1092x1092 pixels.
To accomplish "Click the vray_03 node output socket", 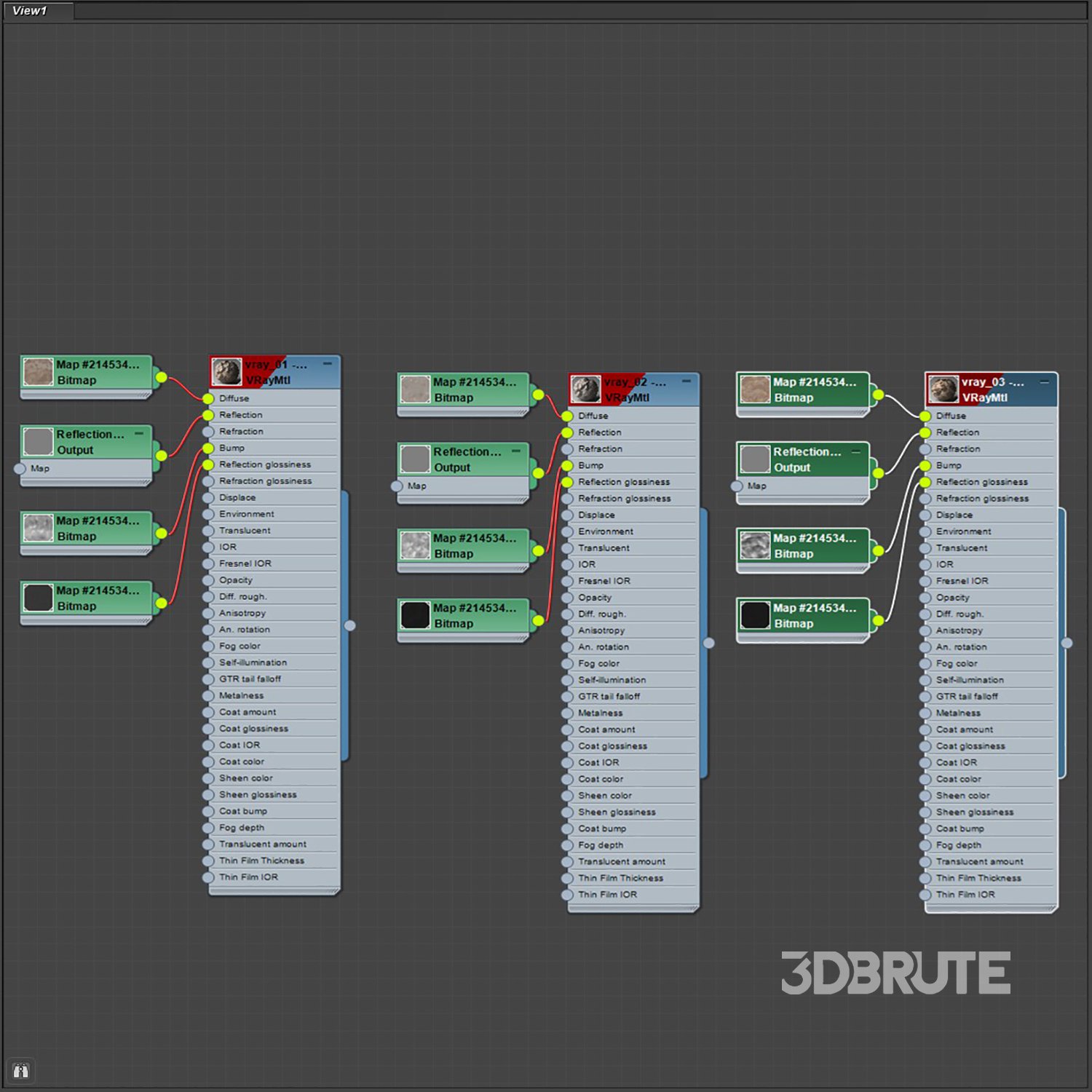I will [1067, 643].
